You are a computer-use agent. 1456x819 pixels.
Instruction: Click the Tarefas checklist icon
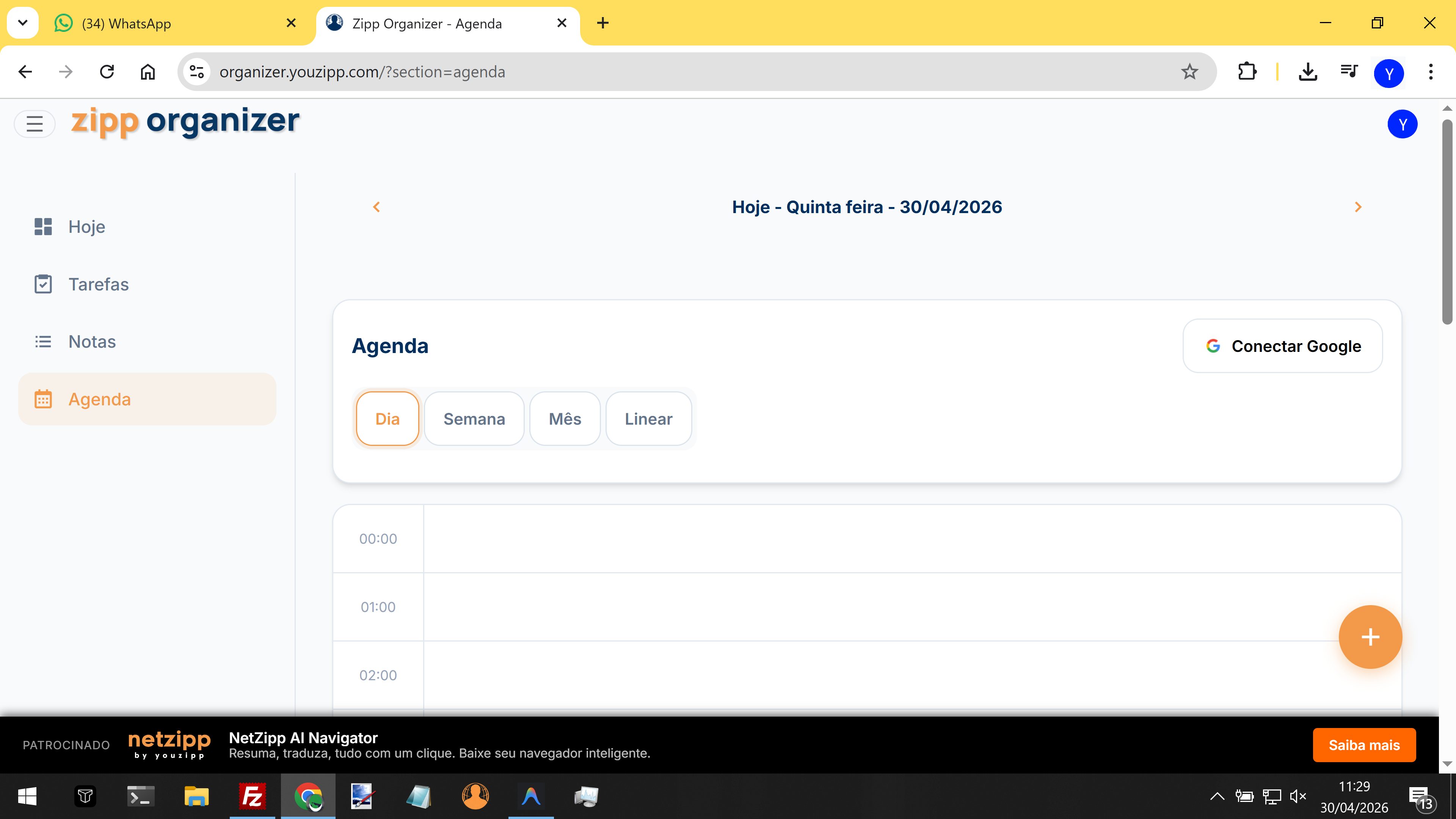(43, 284)
